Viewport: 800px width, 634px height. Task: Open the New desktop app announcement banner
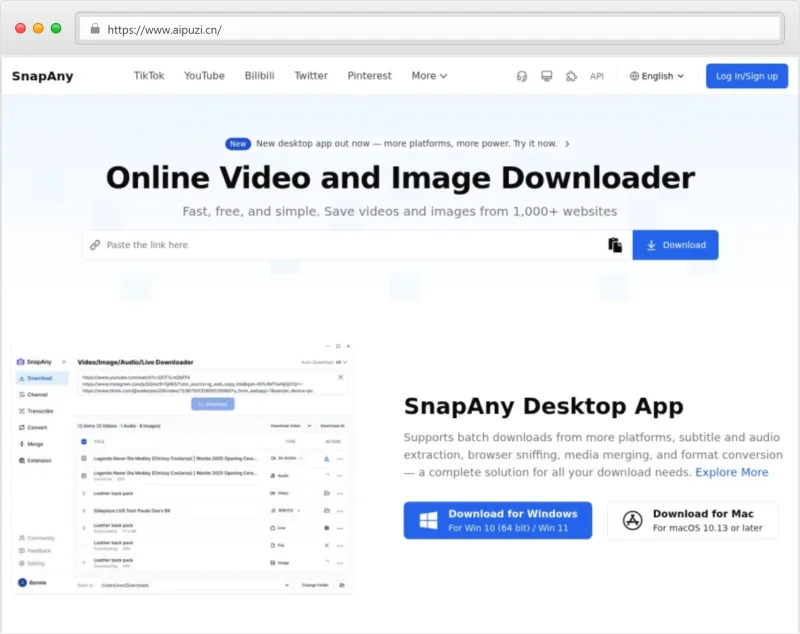397,144
